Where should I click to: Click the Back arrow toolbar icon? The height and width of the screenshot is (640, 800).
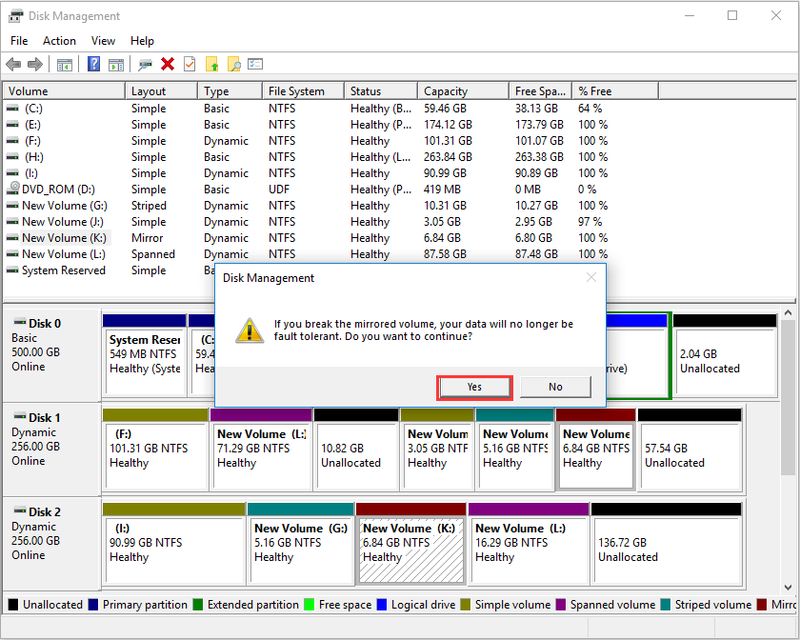pos(14,64)
